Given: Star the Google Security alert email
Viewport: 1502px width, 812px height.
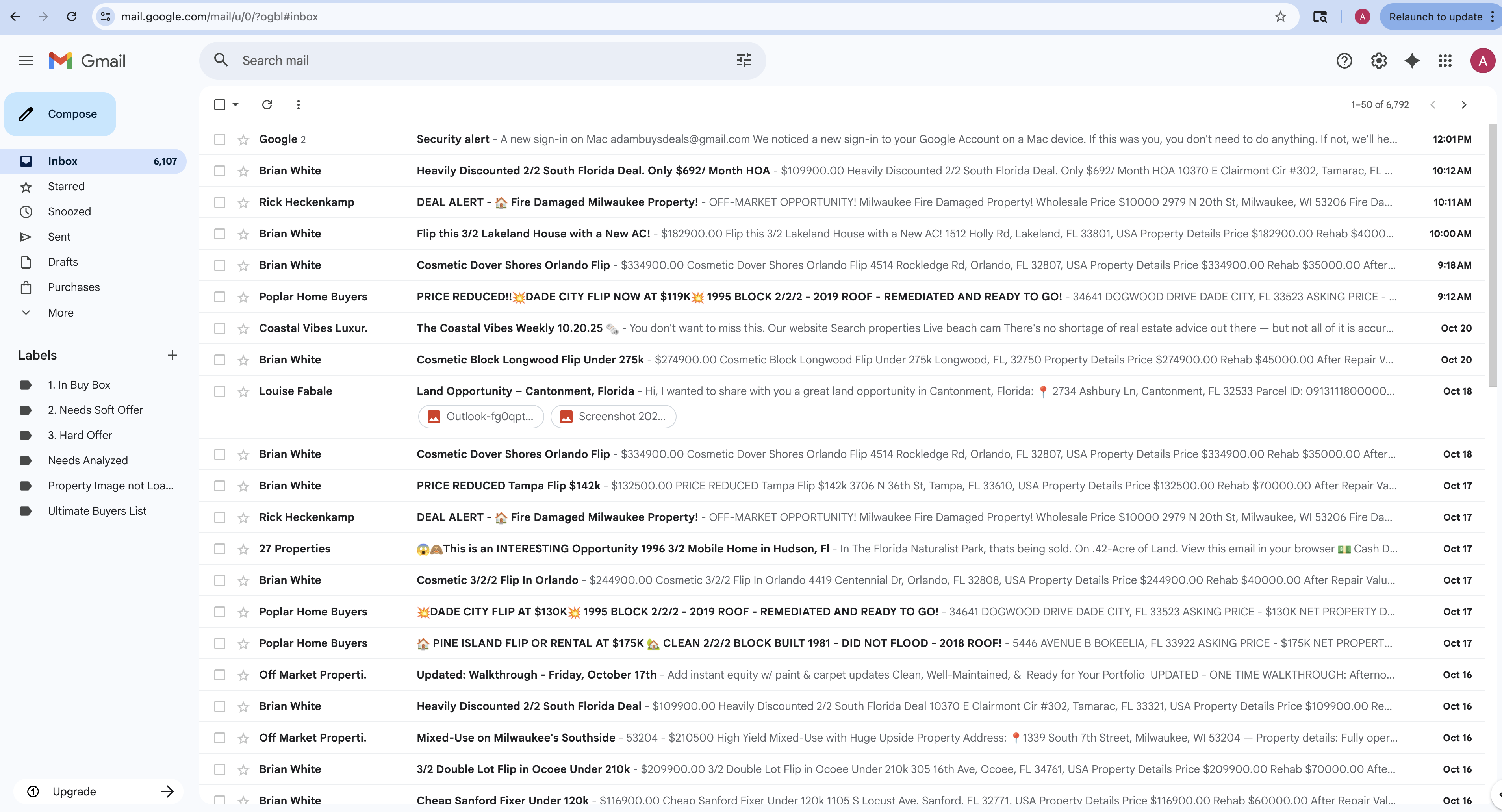Looking at the screenshot, I should pos(243,140).
